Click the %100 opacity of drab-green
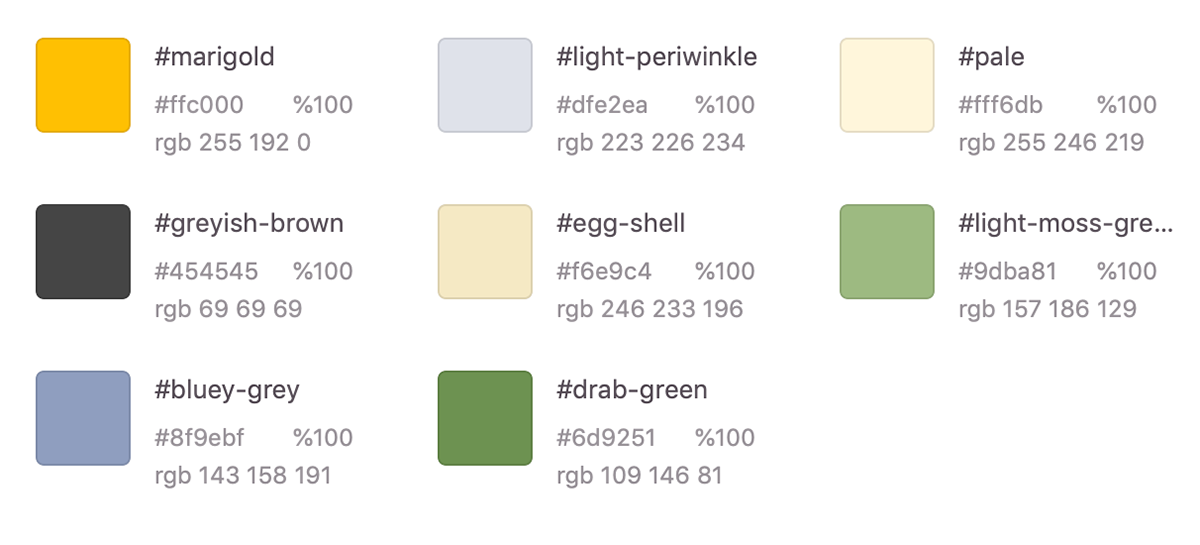1200x545 pixels. (x=725, y=438)
